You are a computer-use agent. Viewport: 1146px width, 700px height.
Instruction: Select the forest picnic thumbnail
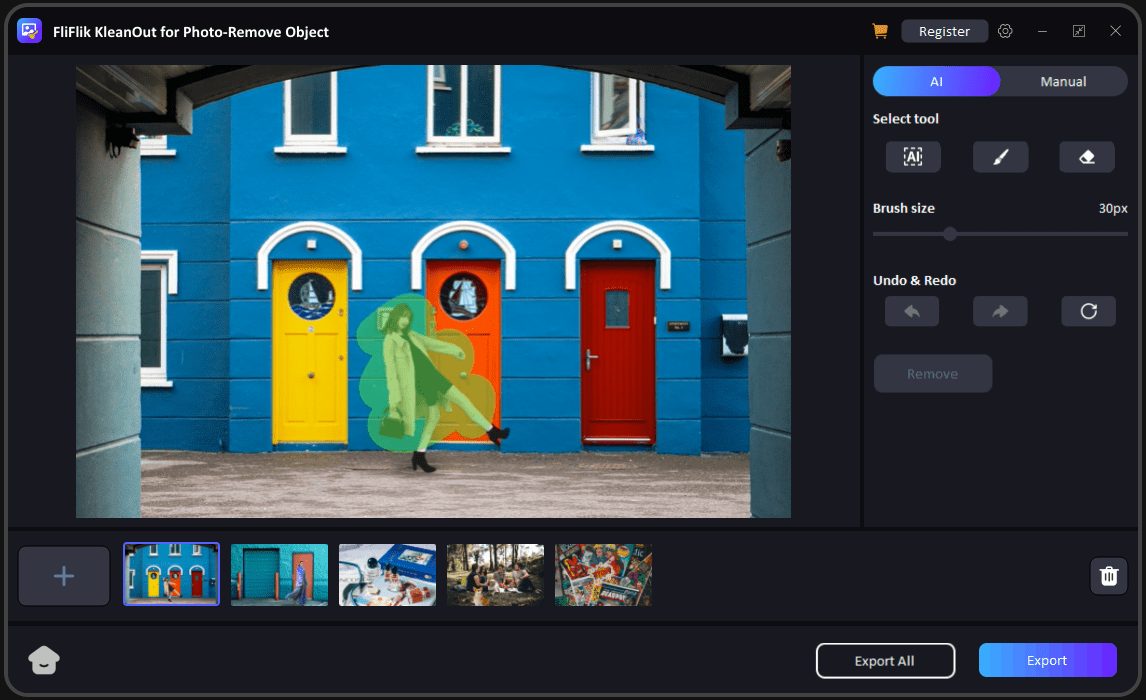[496, 575]
